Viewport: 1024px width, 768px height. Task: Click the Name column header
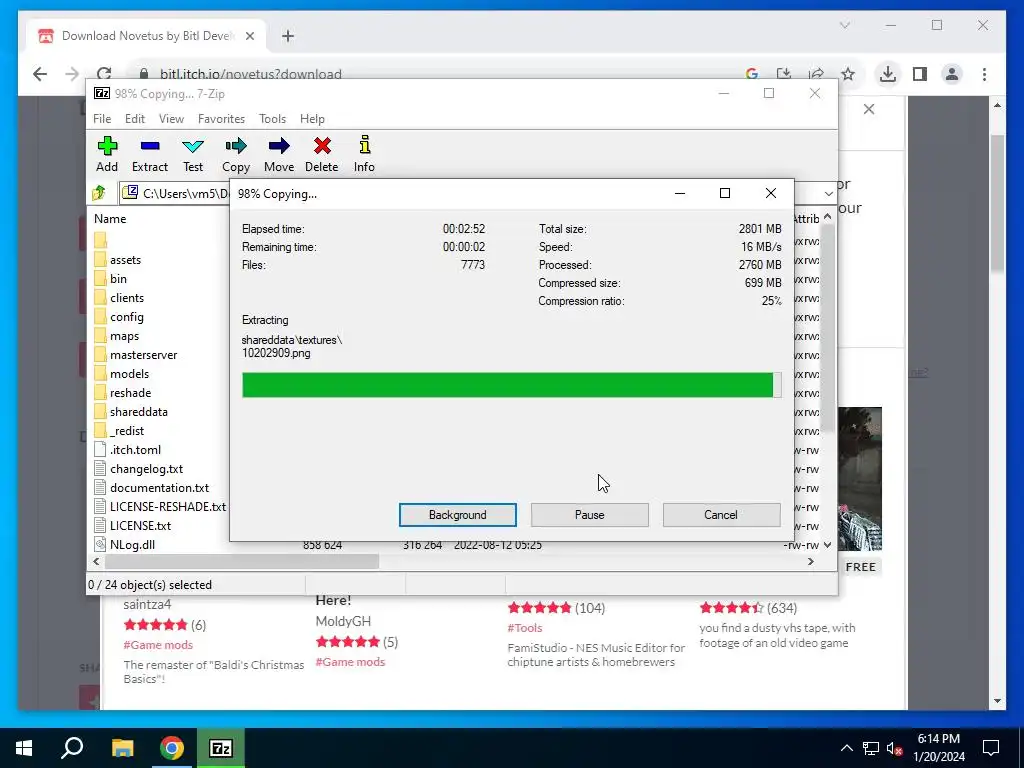(x=110, y=219)
